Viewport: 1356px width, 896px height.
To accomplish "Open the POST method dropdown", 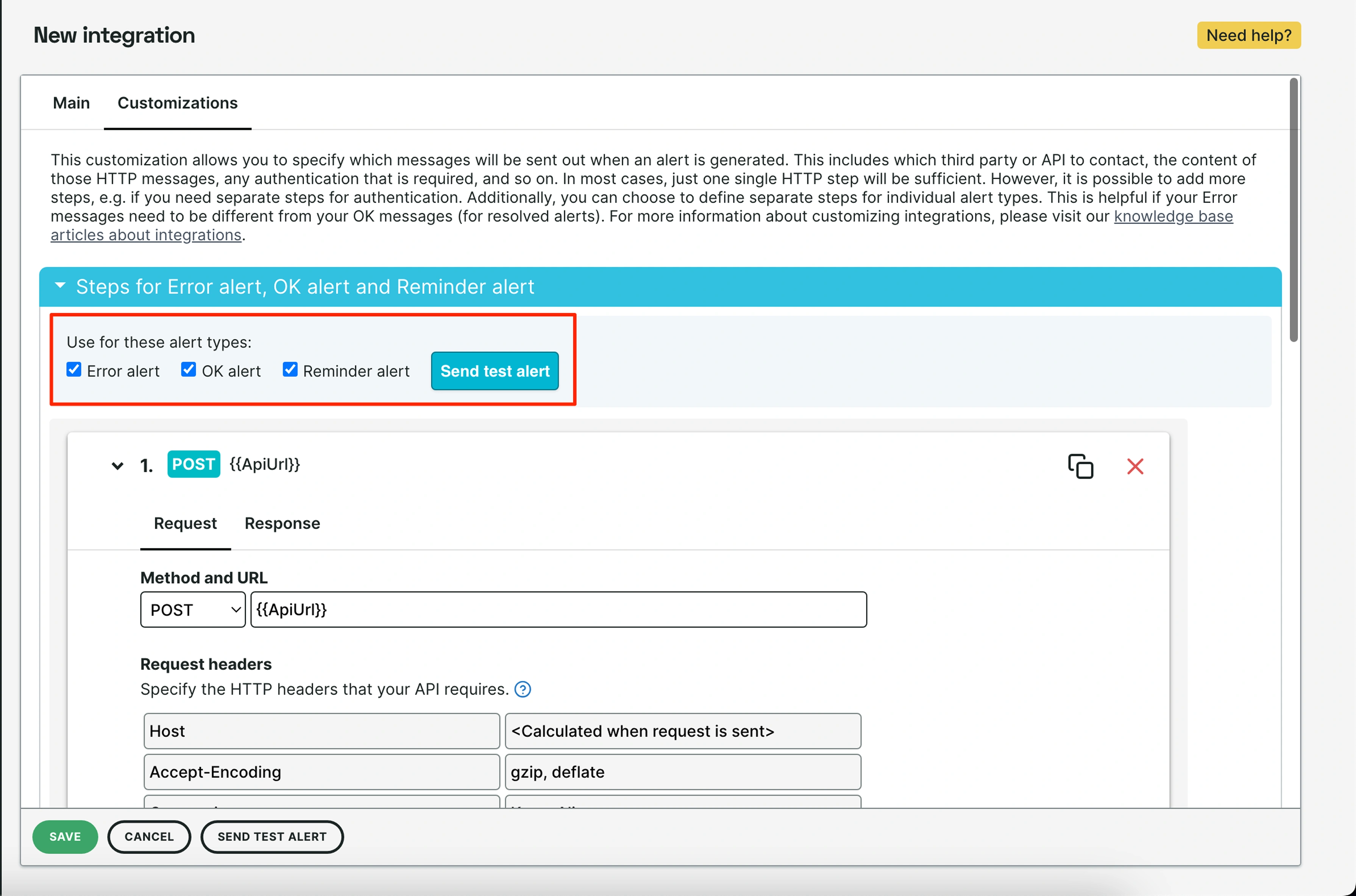I will pyautogui.click(x=193, y=610).
